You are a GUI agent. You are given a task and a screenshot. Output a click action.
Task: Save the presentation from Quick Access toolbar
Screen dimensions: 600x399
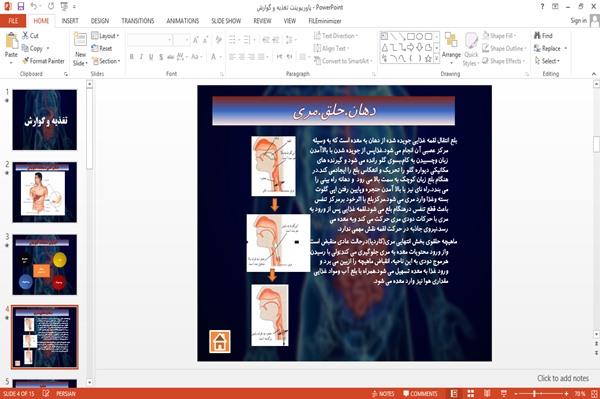point(21,7)
